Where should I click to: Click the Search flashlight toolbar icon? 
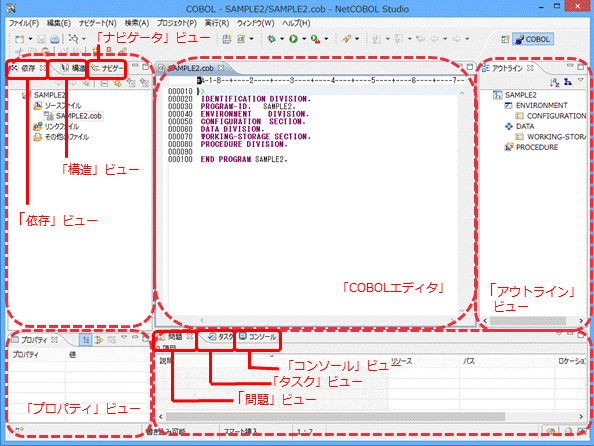(x=346, y=39)
